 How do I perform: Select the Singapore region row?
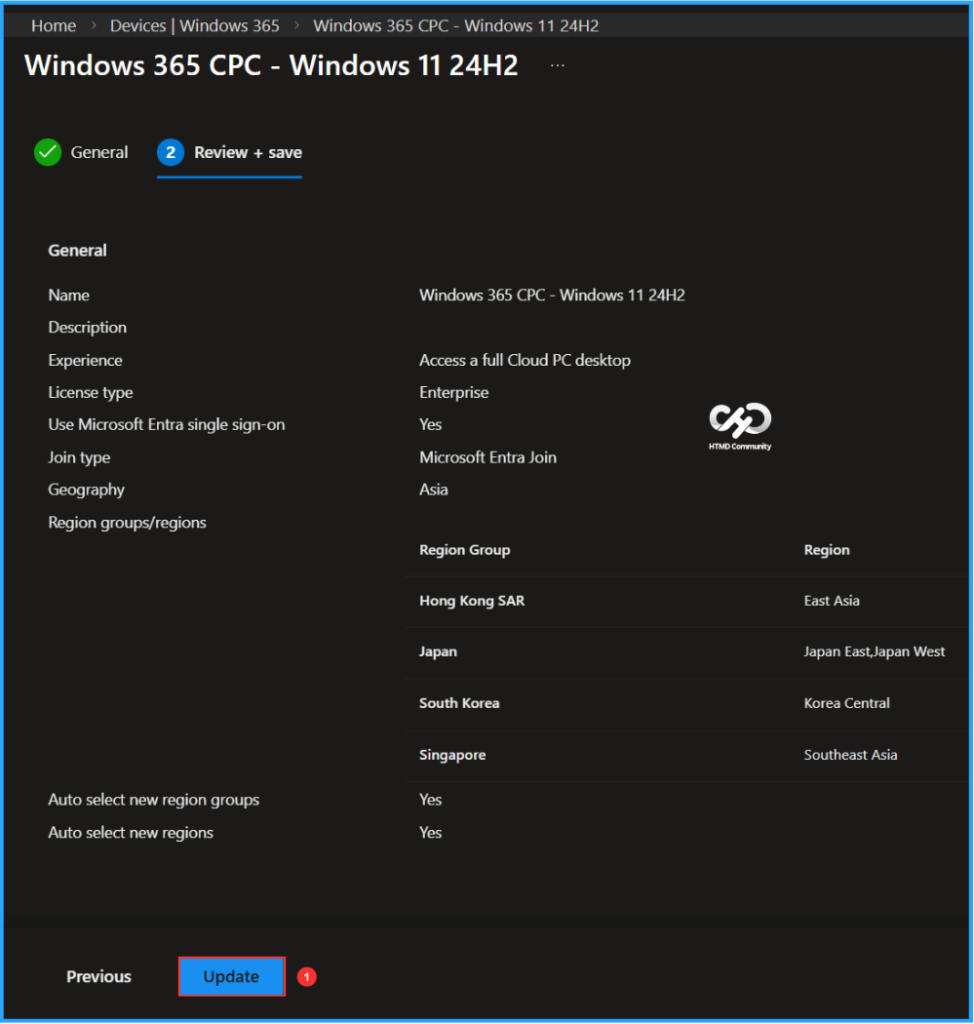pyautogui.click(x=452, y=754)
